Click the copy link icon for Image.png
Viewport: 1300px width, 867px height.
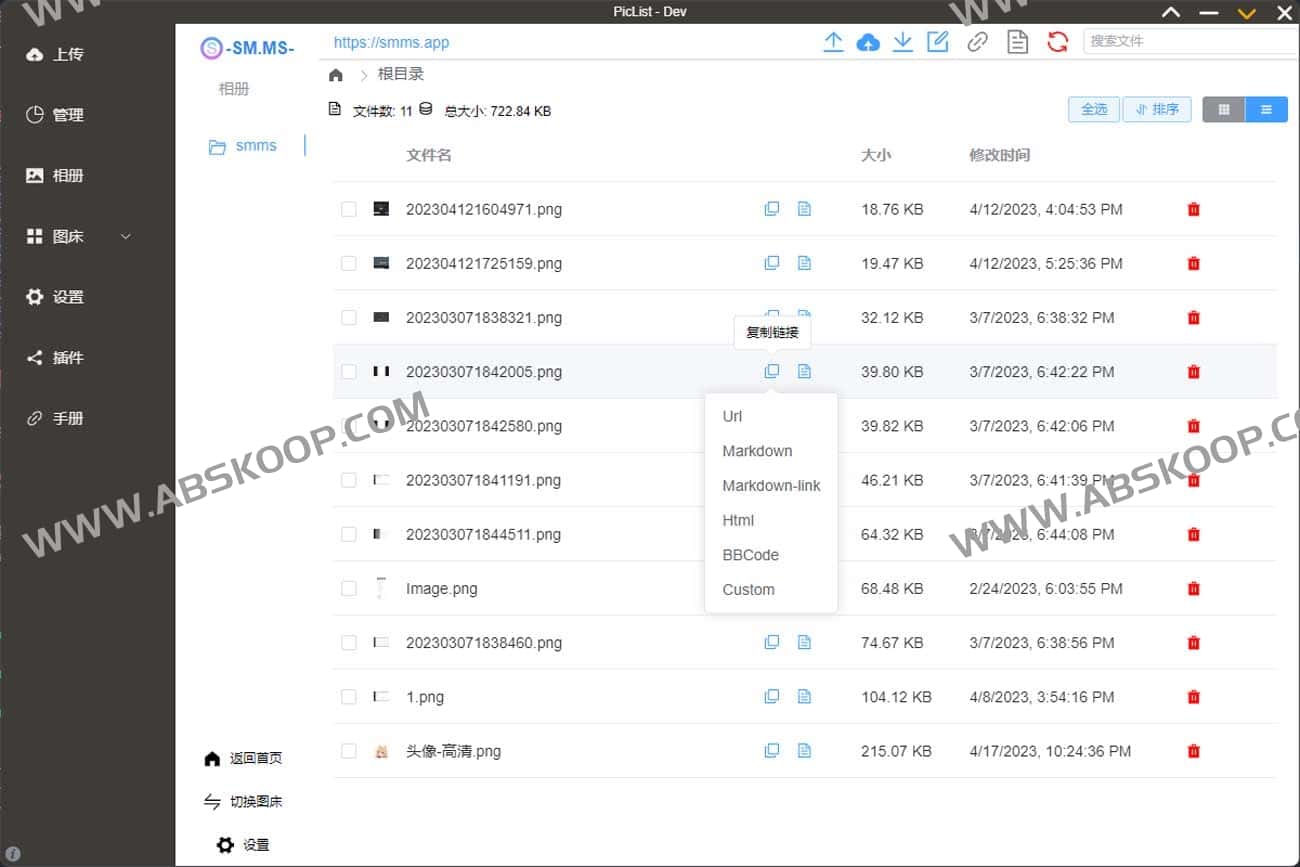[771, 588]
